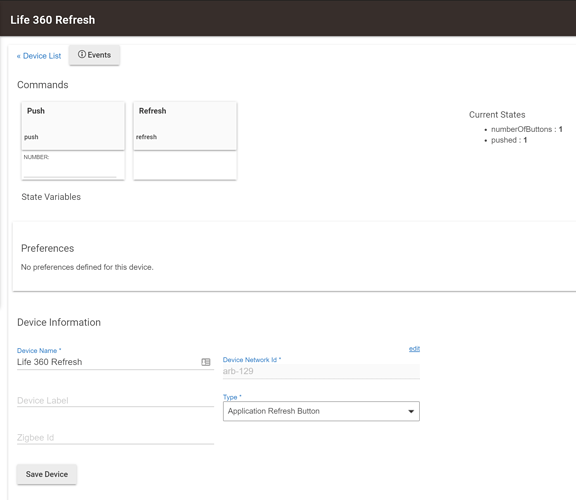Screen dimensions: 576x500
Task: Click the Preferences section heading
Action: [47, 248]
